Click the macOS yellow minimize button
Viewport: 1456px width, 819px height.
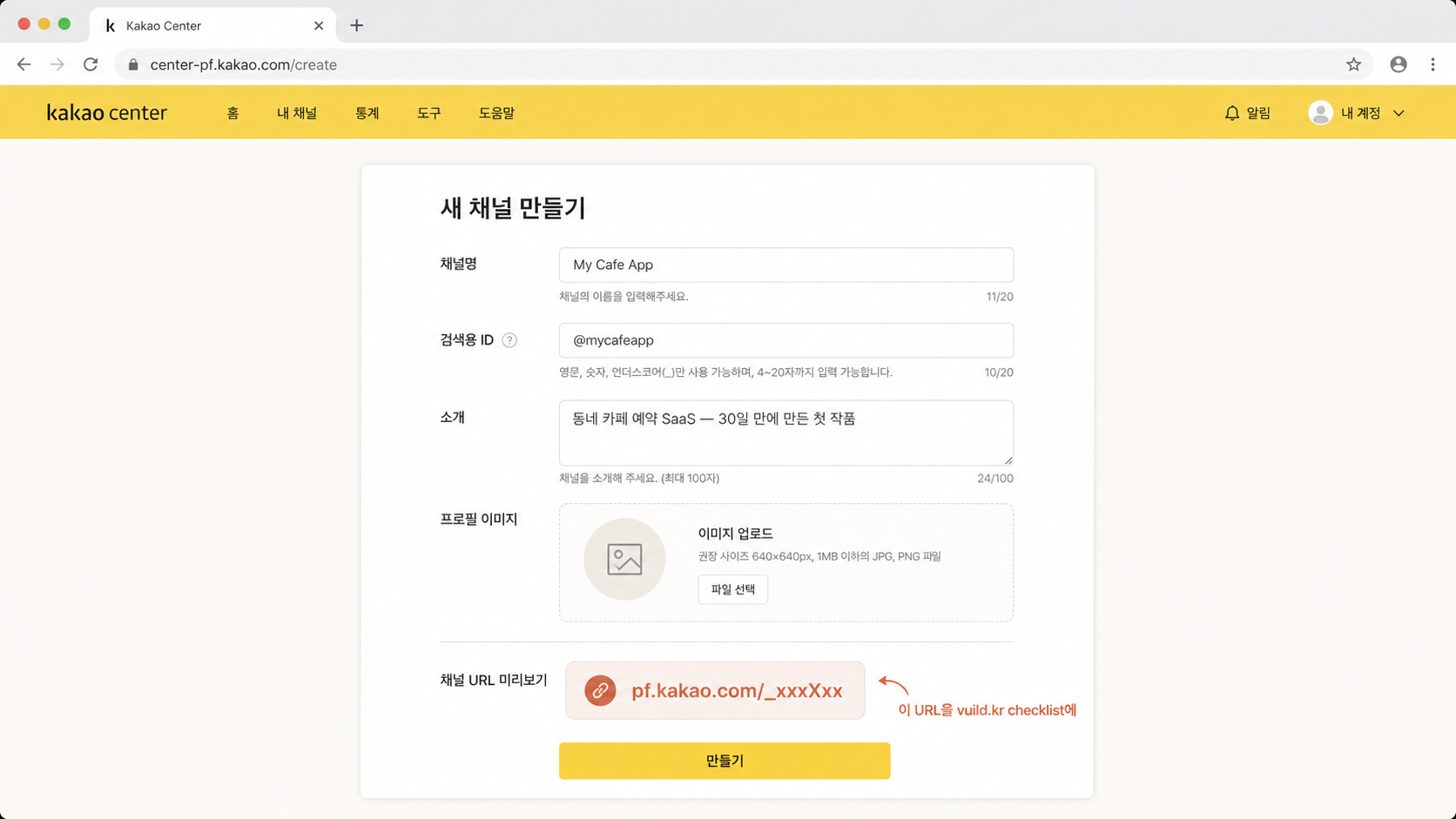point(44,24)
